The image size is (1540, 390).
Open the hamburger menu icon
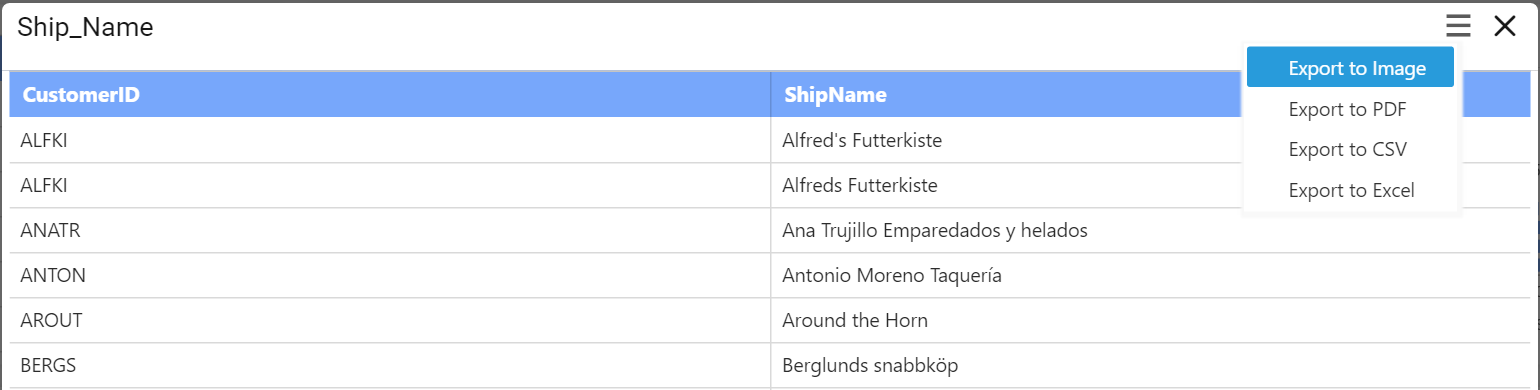point(1458,27)
